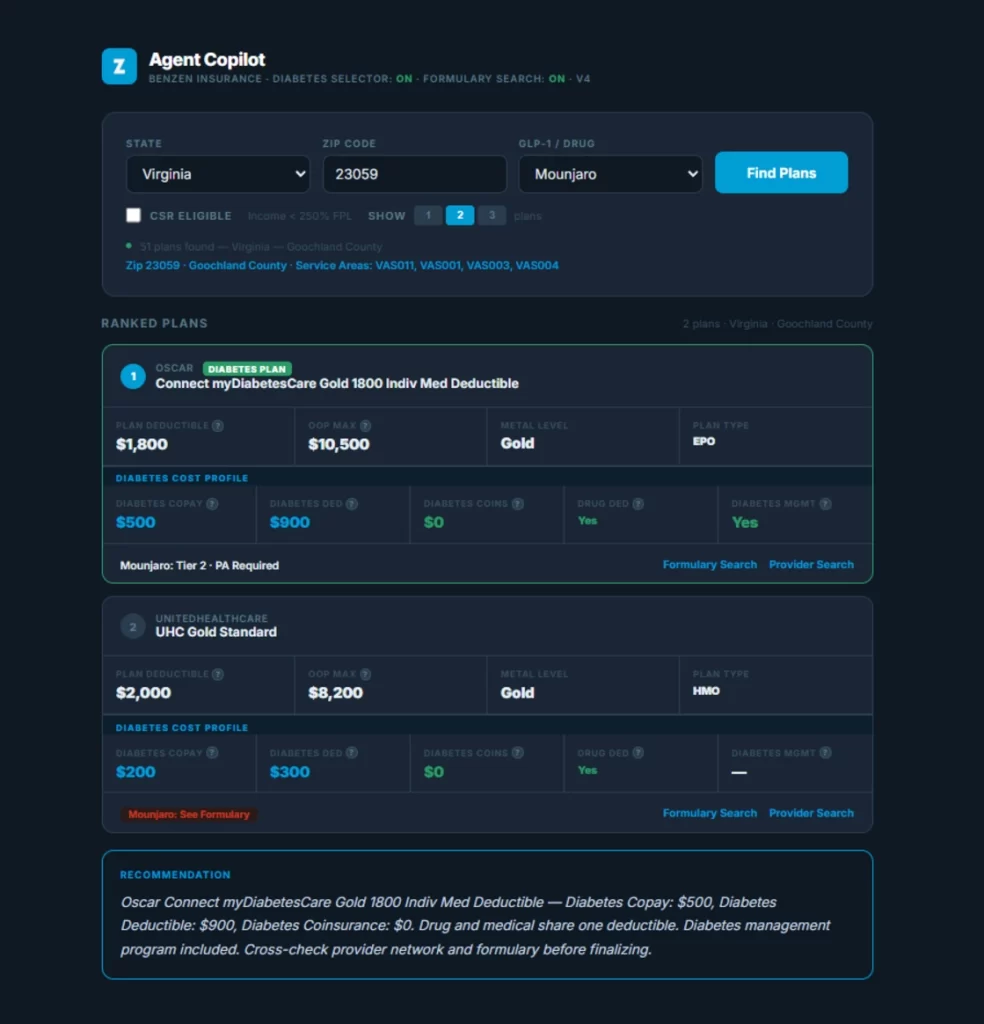The image size is (984, 1024).
Task: Tick the CSR Eligible checkbox
Action: [133, 216]
